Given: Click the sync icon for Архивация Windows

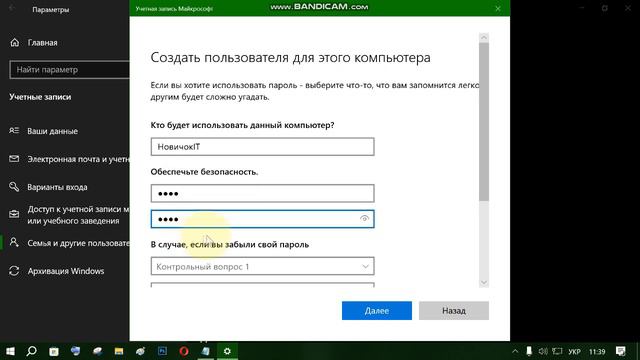Looking at the screenshot, I should click(x=14, y=271).
